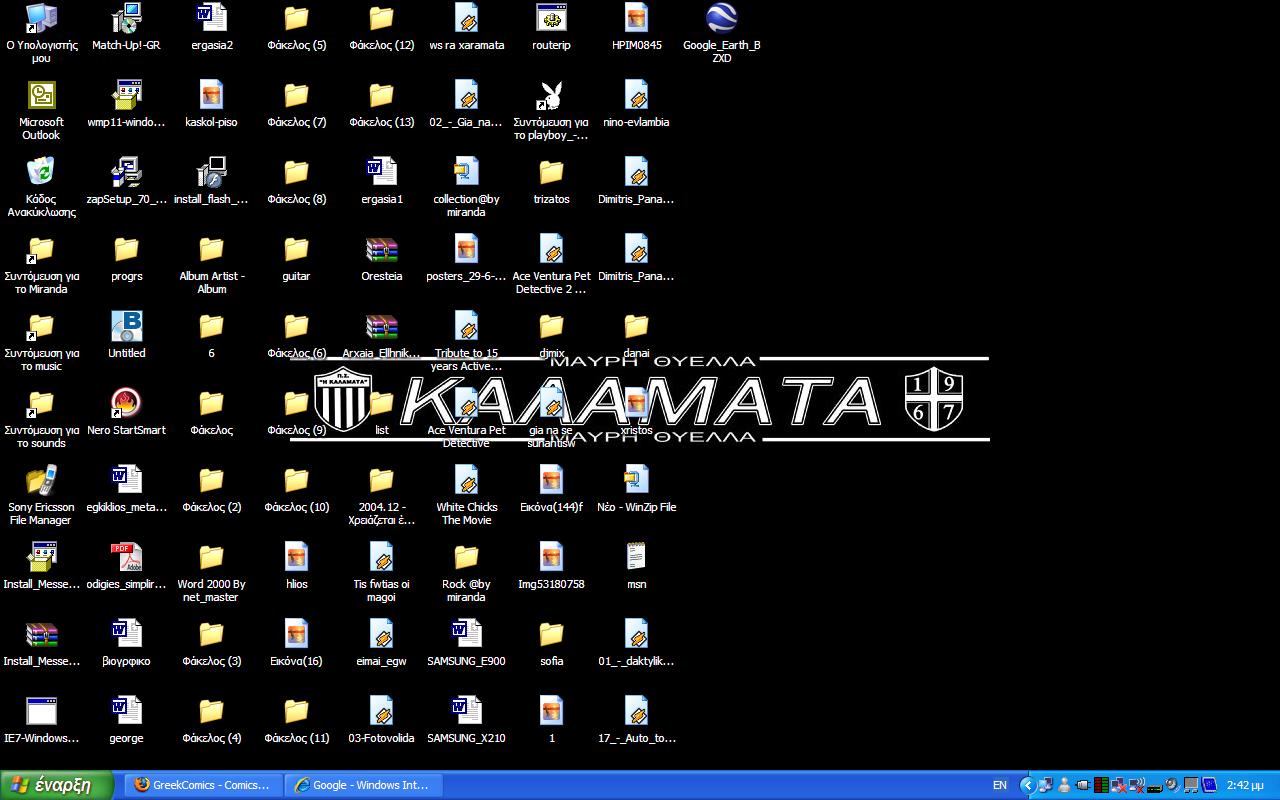Open the odigies_simplir PDF file icon
1280x800 pixels.
pyautogui.click(x=126, y=557)
